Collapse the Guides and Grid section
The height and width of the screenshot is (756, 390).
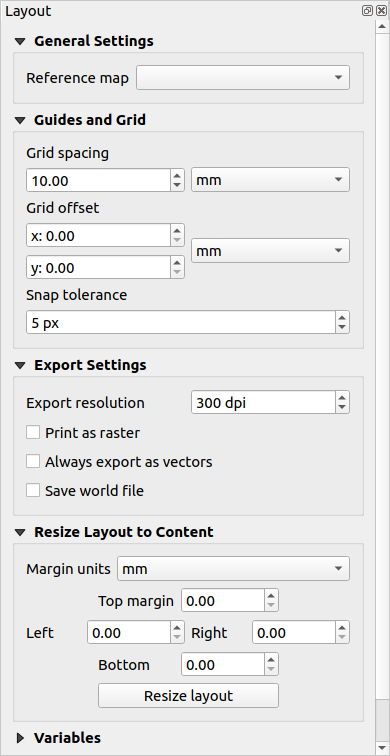20,120
